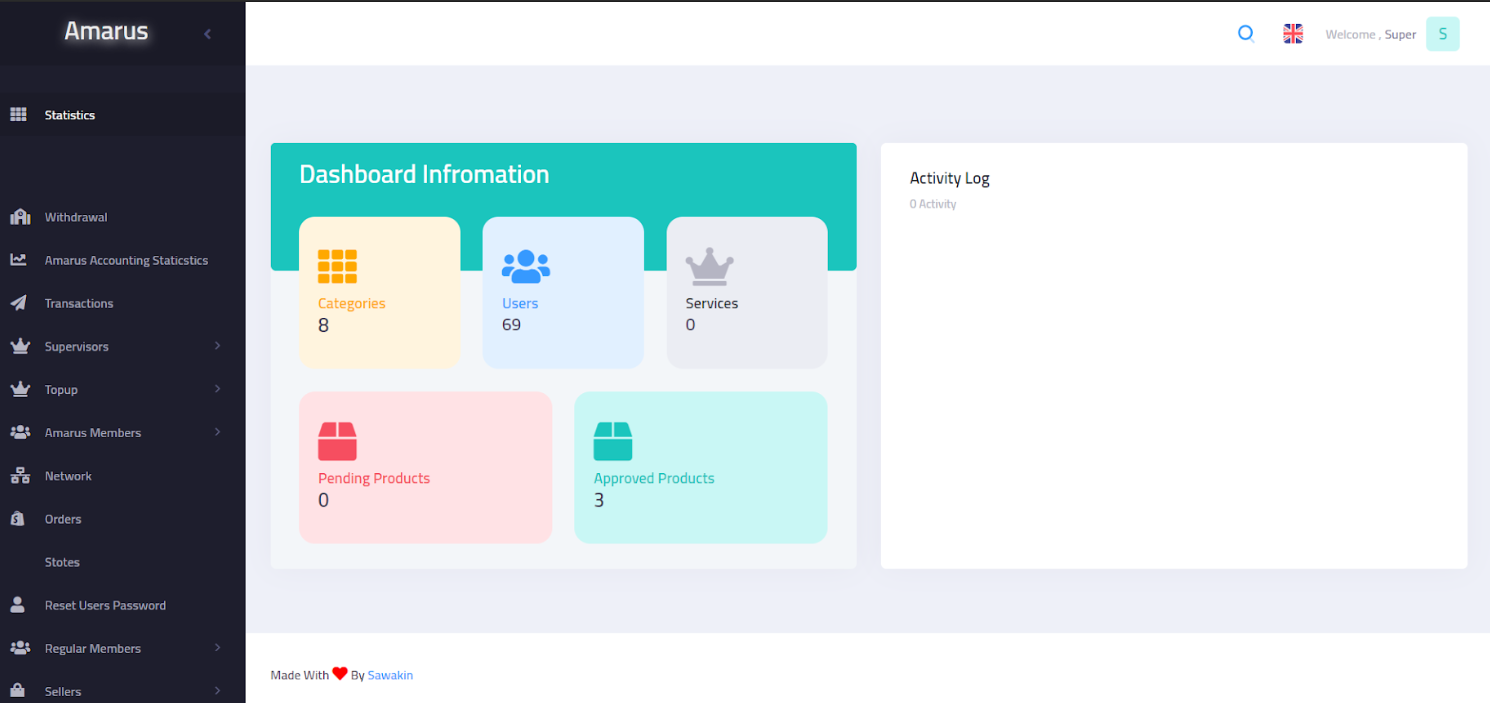The width and height of the screenshot is (1490, 703).
Task: Collapse the sidebar with the arrow toggle
Action: (208, 34)
